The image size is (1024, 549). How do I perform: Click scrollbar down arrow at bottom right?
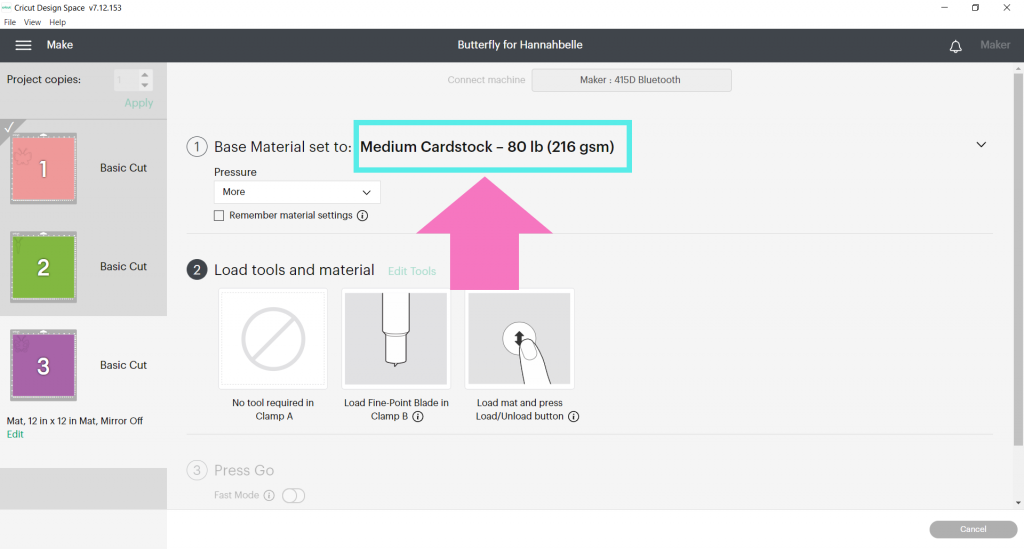pos(1018,503)
